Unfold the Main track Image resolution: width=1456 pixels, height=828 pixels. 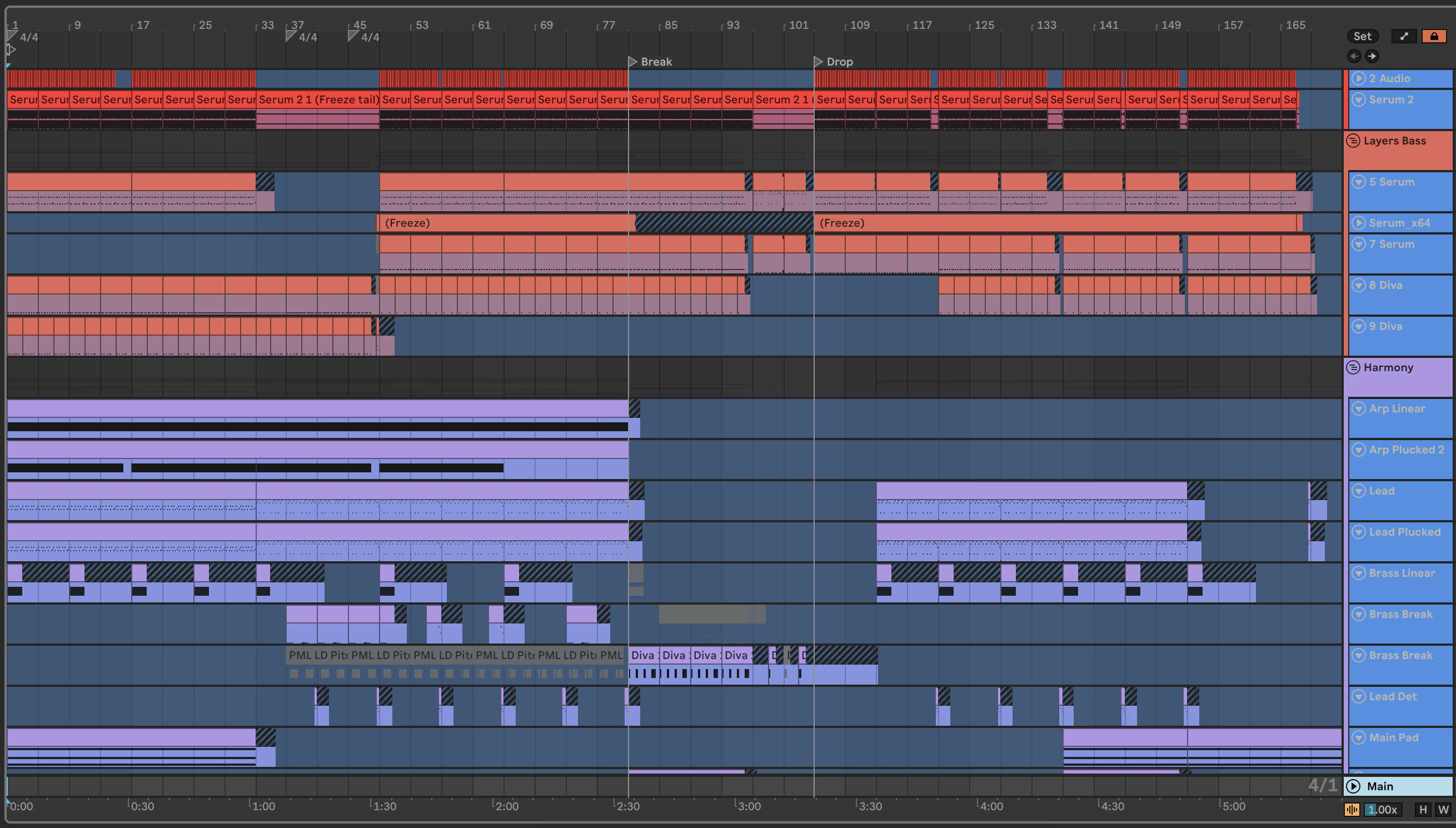[1353, 786]
